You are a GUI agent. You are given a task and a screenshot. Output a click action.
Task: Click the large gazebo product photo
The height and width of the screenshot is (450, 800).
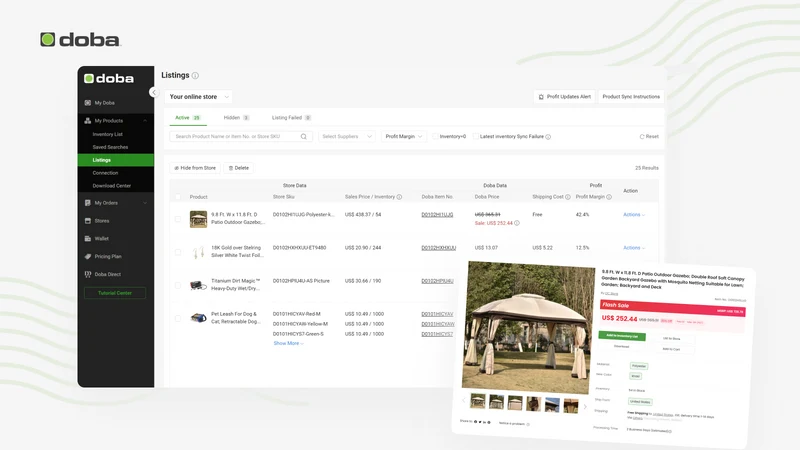click(x=528, y=328)
